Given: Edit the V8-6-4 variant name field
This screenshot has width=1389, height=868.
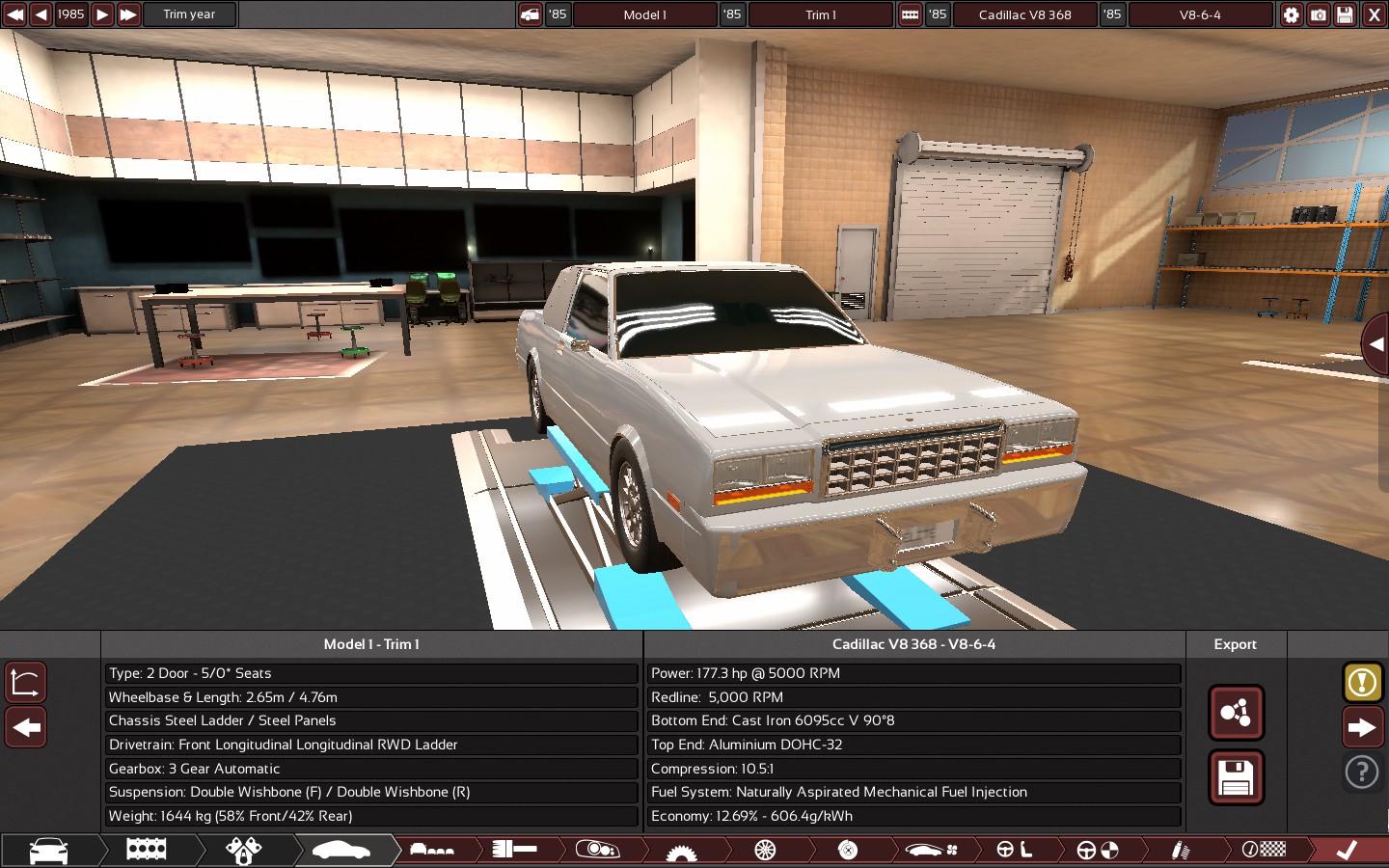Looking at the screenshot, I should click(1201, 14).
